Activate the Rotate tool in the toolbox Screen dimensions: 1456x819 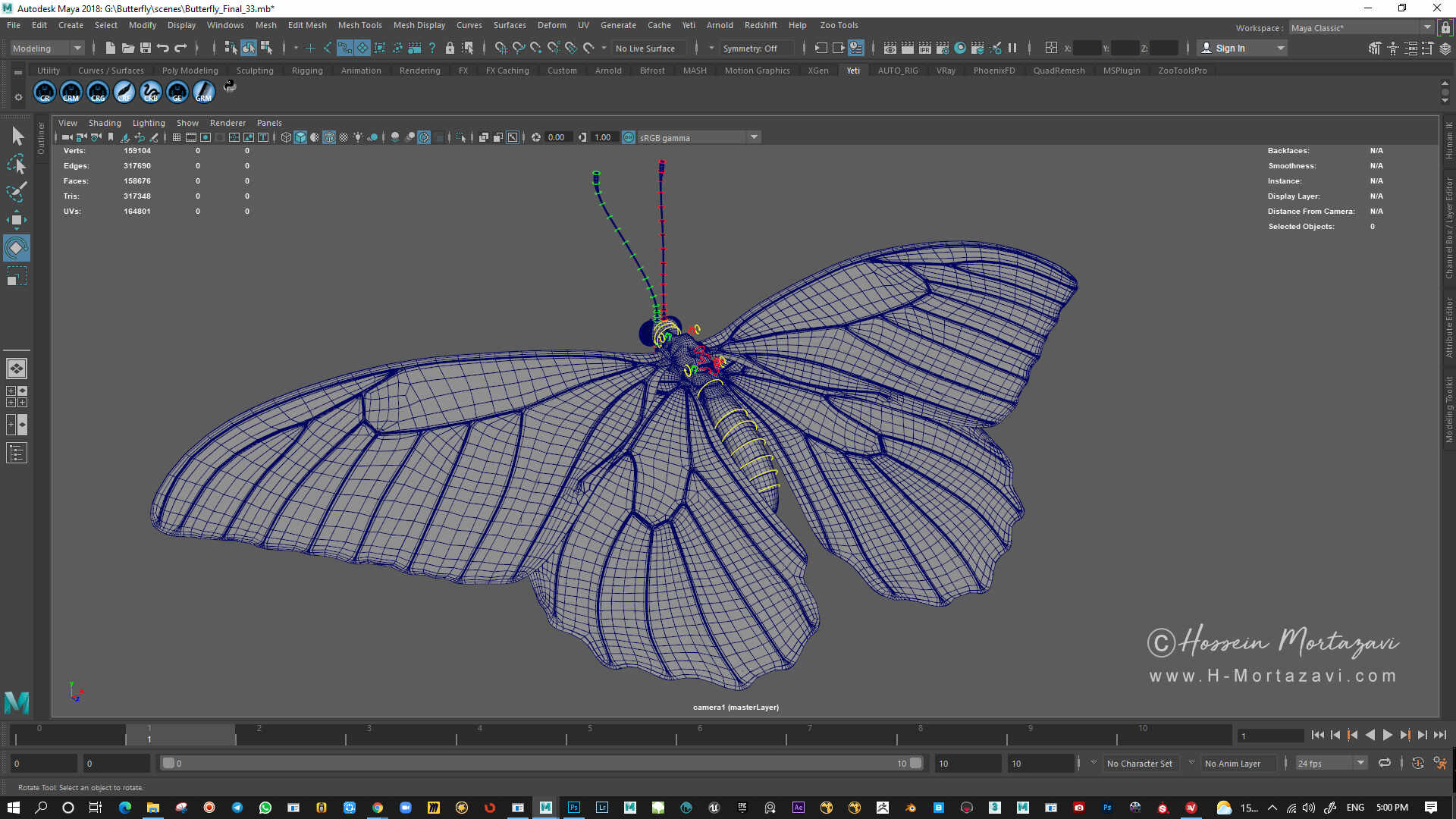click(x=17, y=248)
